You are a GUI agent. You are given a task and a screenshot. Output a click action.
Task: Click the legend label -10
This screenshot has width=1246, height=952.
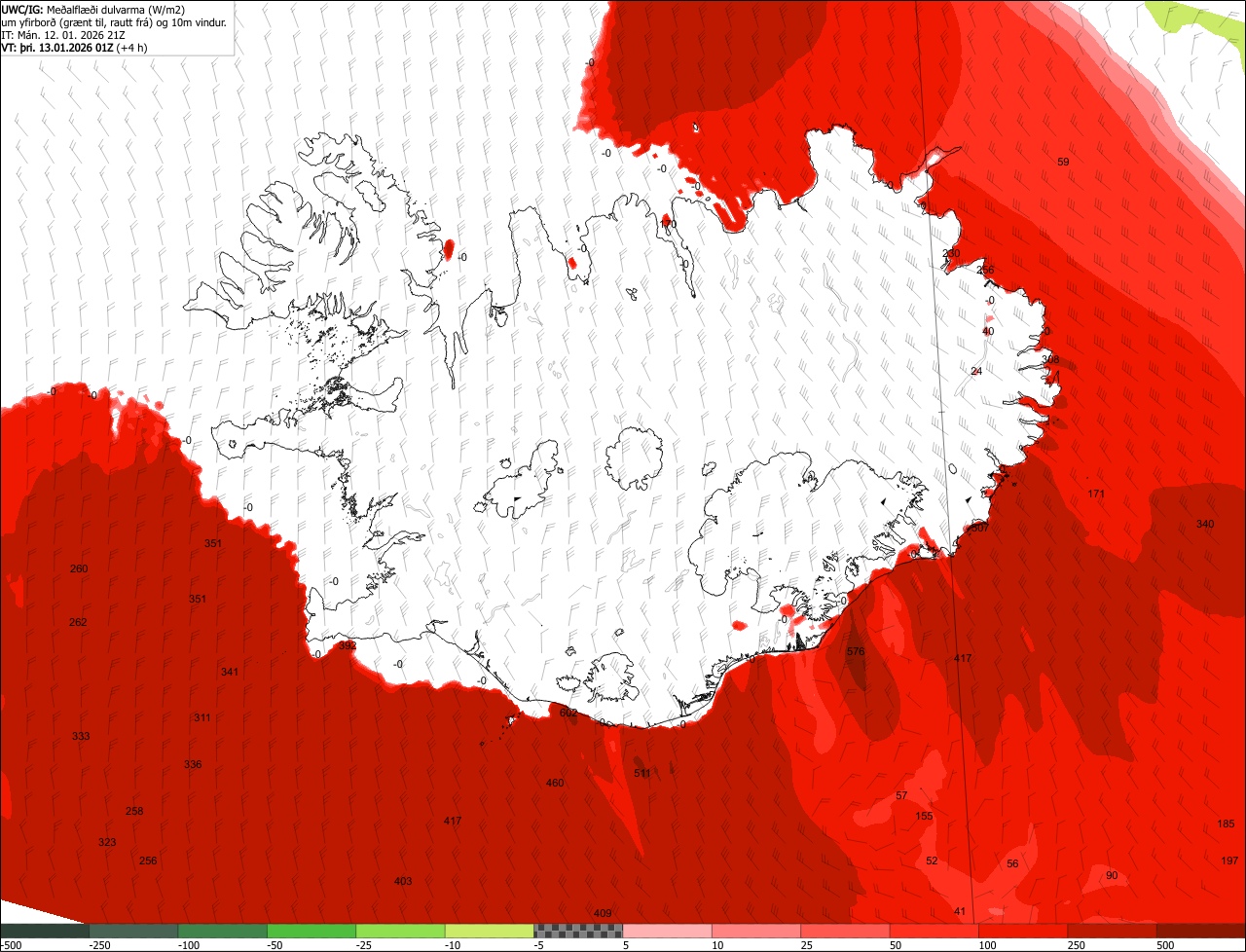point(454,945)
